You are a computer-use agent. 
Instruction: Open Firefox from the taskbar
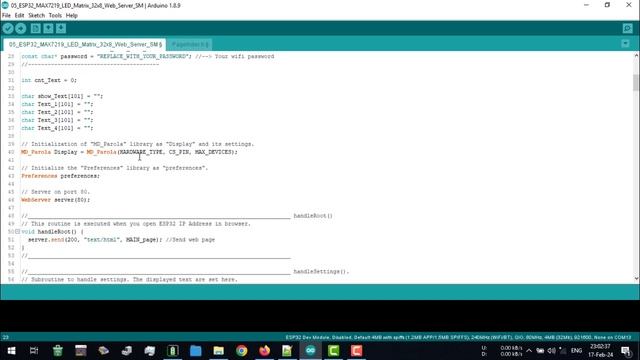point(264,351)
